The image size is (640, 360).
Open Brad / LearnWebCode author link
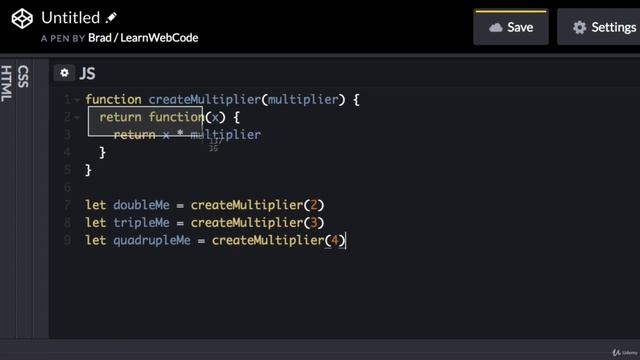pyautogui.click(x=143, y=38)
